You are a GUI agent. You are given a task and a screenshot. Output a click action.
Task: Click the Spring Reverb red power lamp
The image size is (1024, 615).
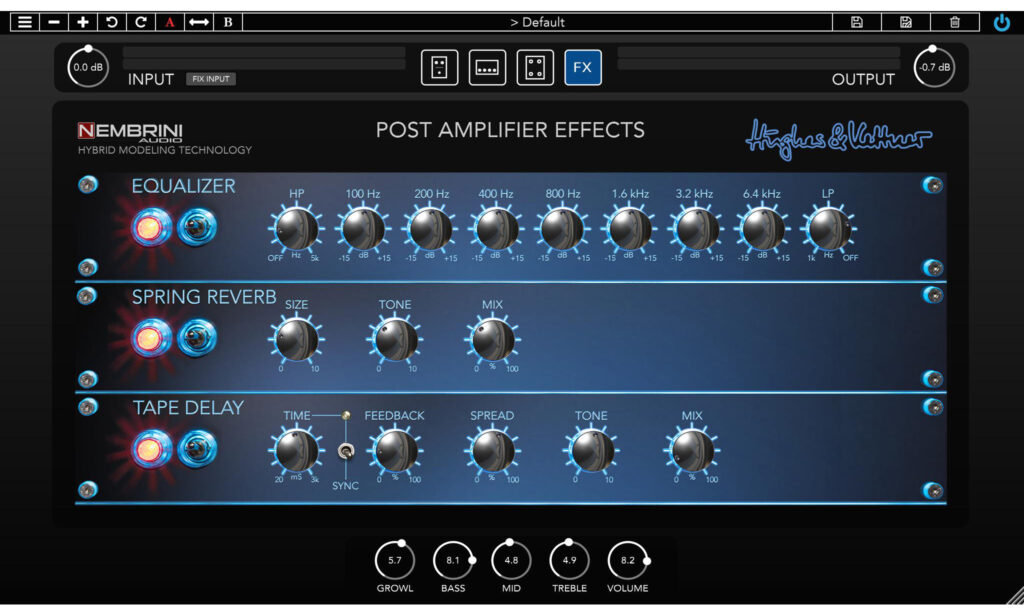(x=150, y=338)
